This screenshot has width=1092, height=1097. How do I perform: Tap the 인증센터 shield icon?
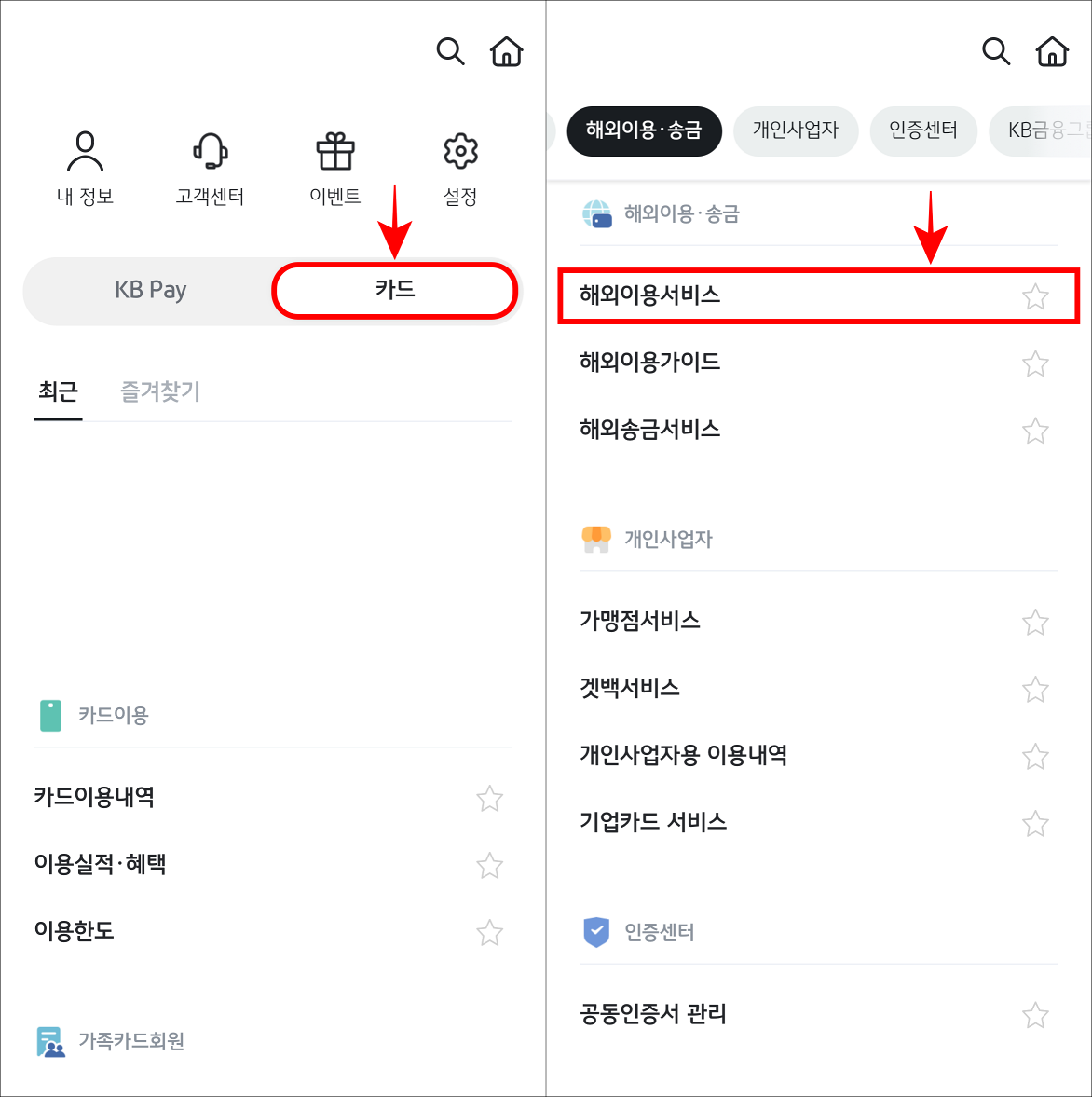(x=596, y=932)
